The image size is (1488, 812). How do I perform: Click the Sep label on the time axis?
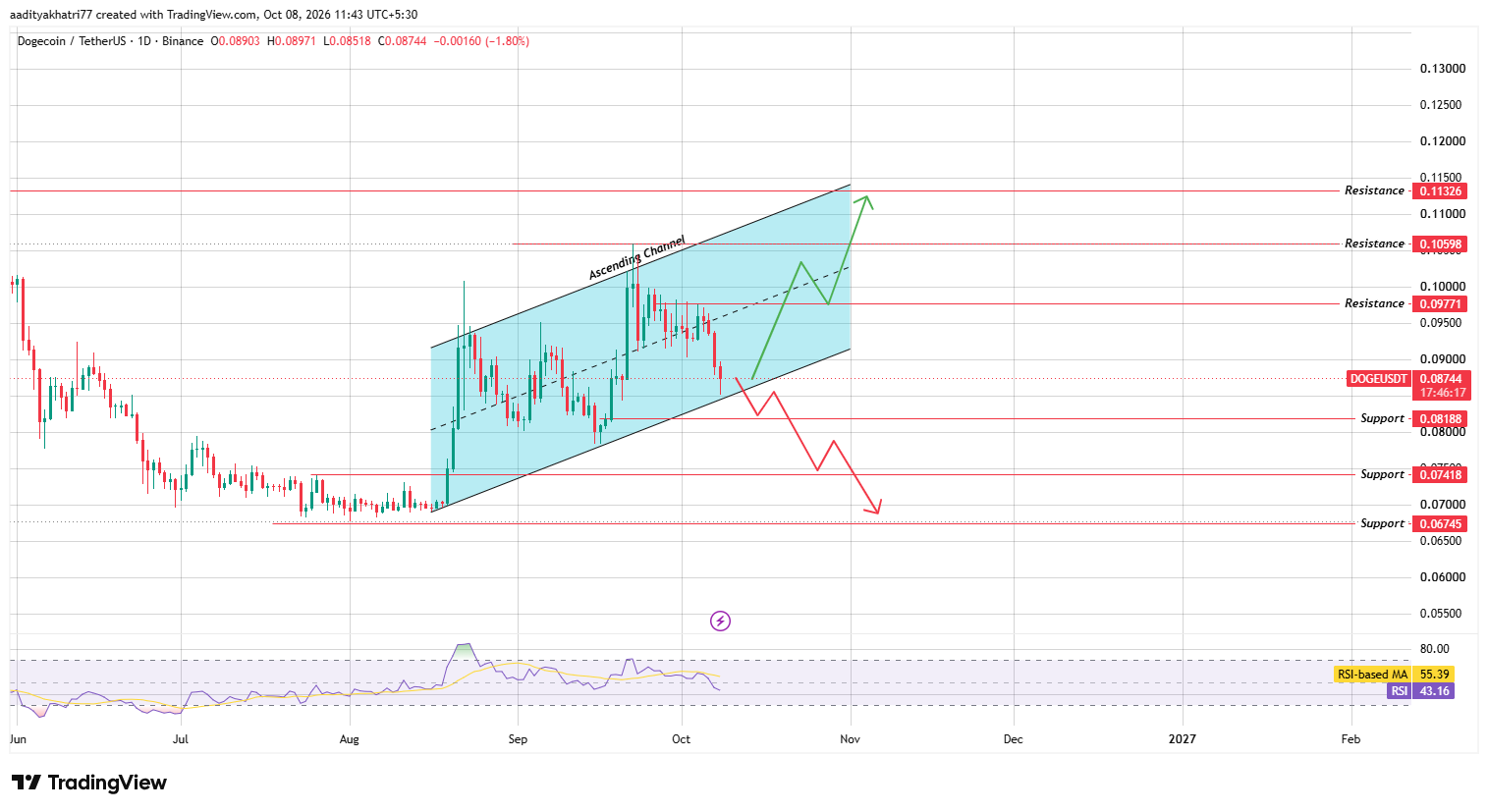tap(518, 739)
